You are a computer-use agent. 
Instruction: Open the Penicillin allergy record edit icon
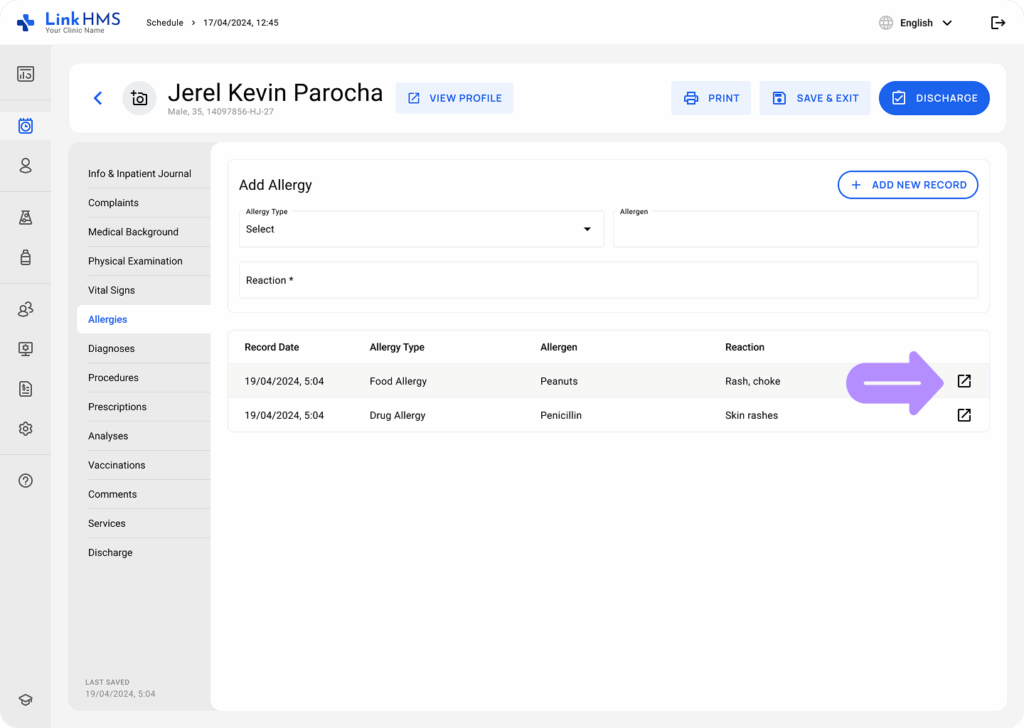[x=964, y=415]
